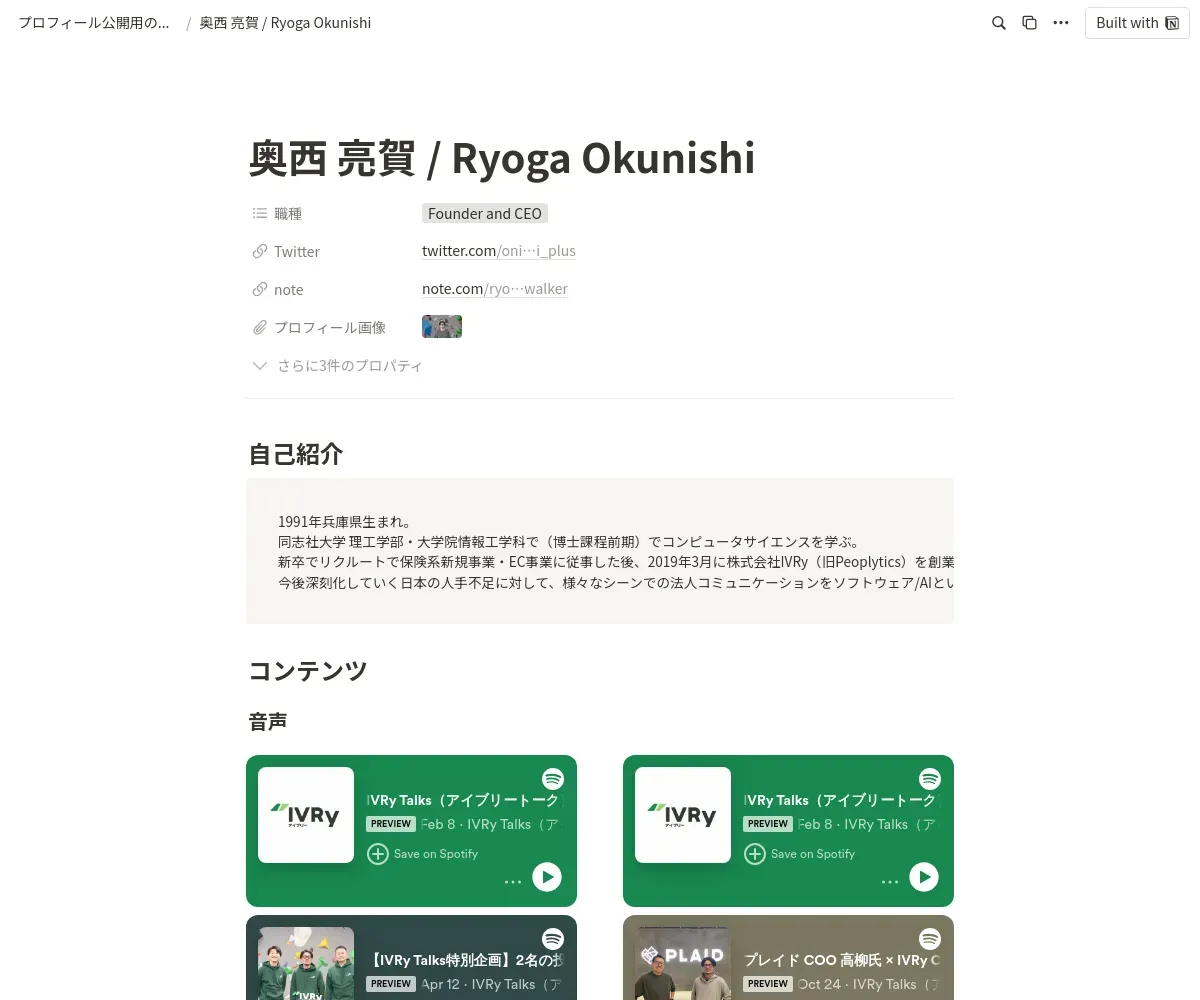1200x1000 pixels.
Task: Open the profile image thumbnail
Action: [442, 327]
